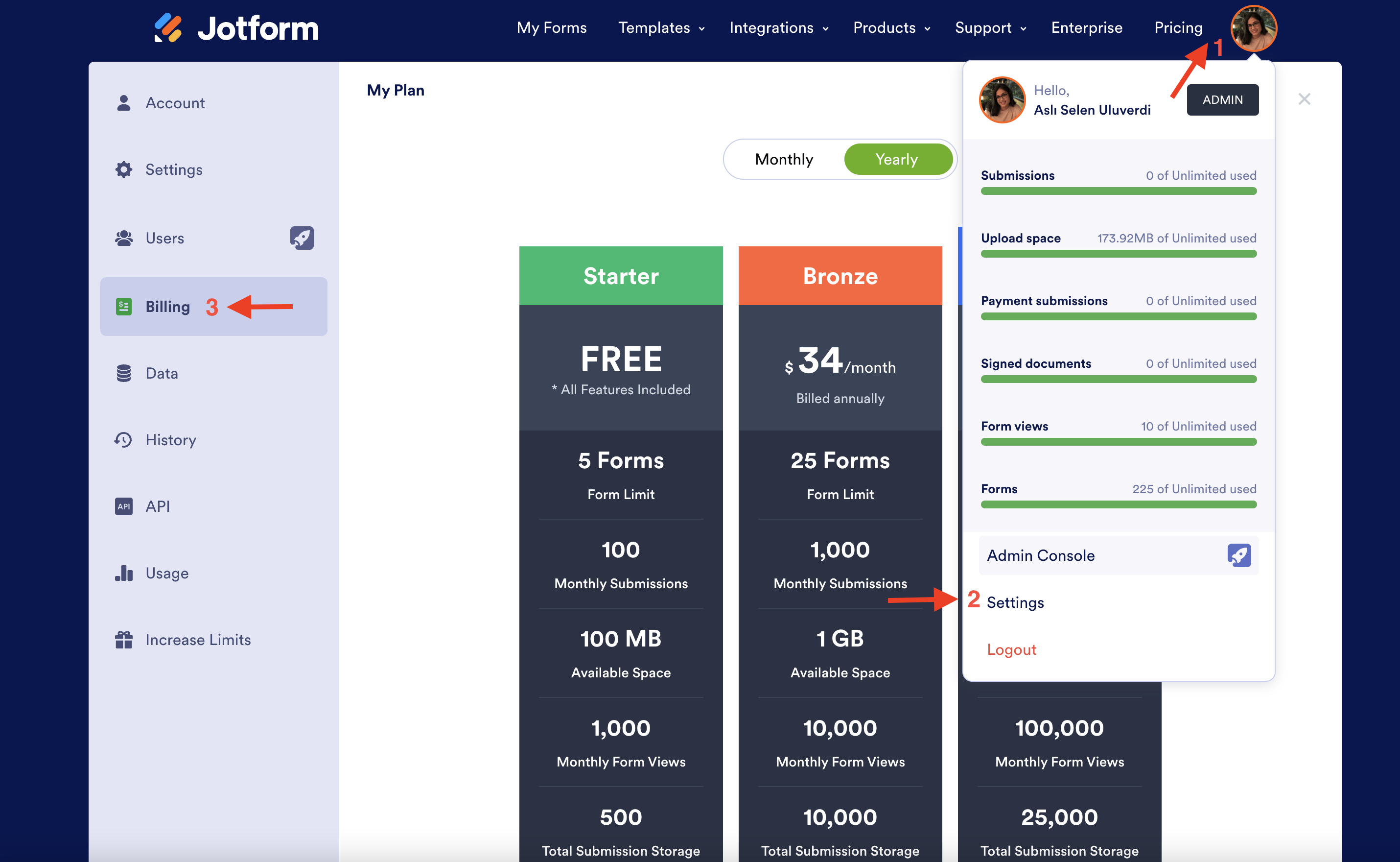Open Settings in the profile dropdown
The image size is (1400, 862).
[1015, 602]
